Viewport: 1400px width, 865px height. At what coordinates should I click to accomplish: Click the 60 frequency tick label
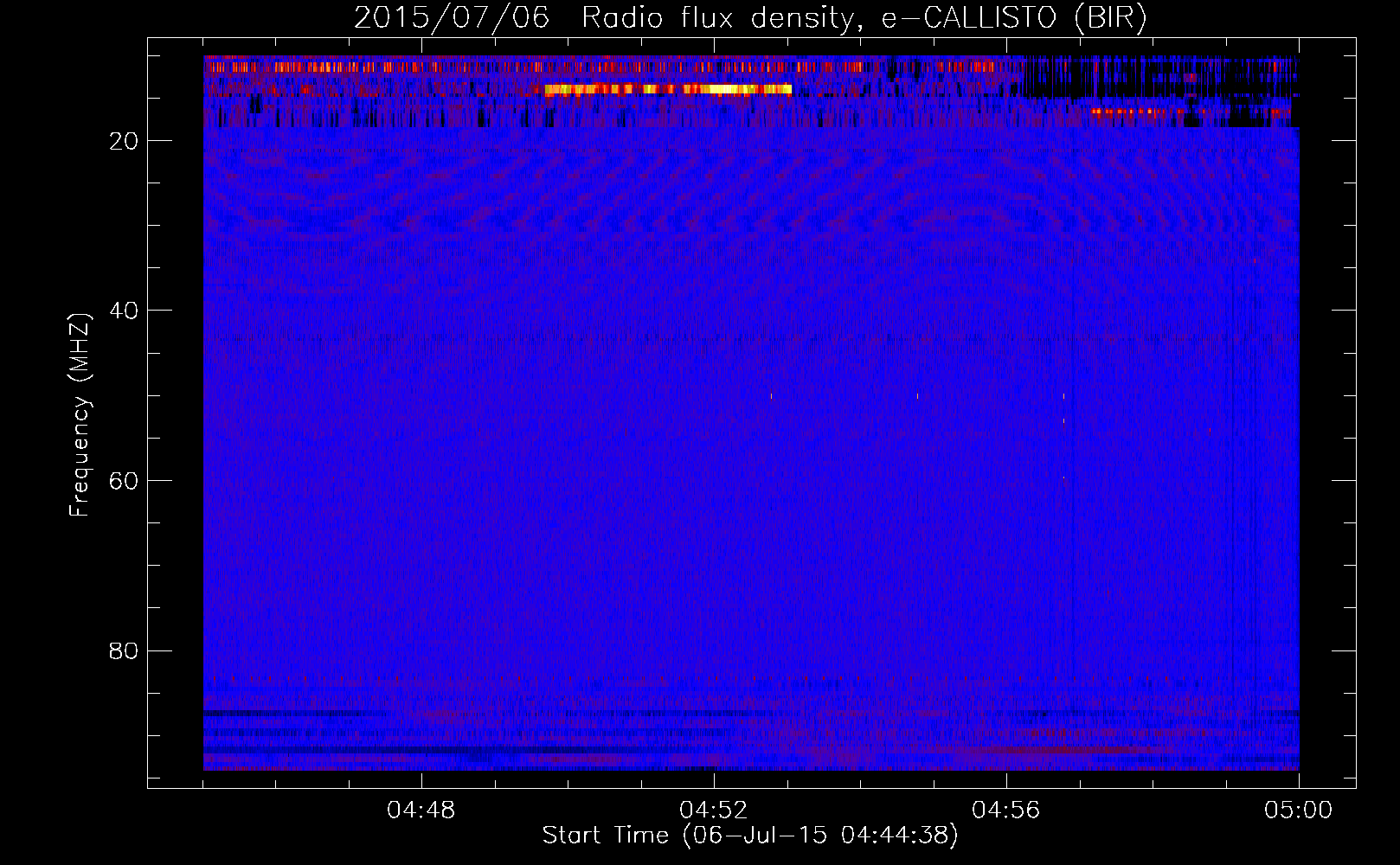pyautogui.click(x=124, y=481)
